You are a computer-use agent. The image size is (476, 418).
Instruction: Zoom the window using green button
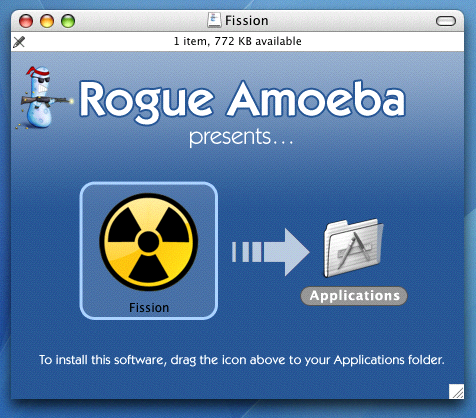(68, 21)
